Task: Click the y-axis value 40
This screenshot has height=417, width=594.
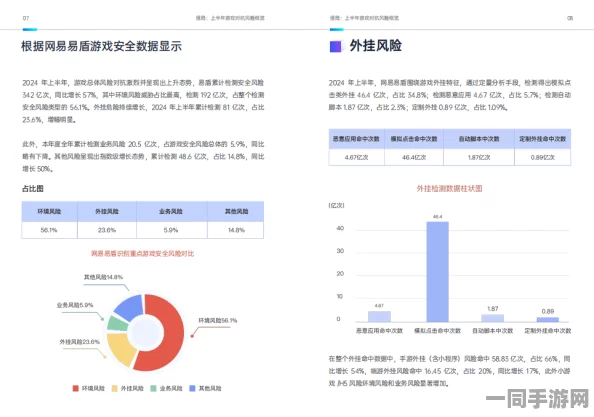Action: point(340,228)
